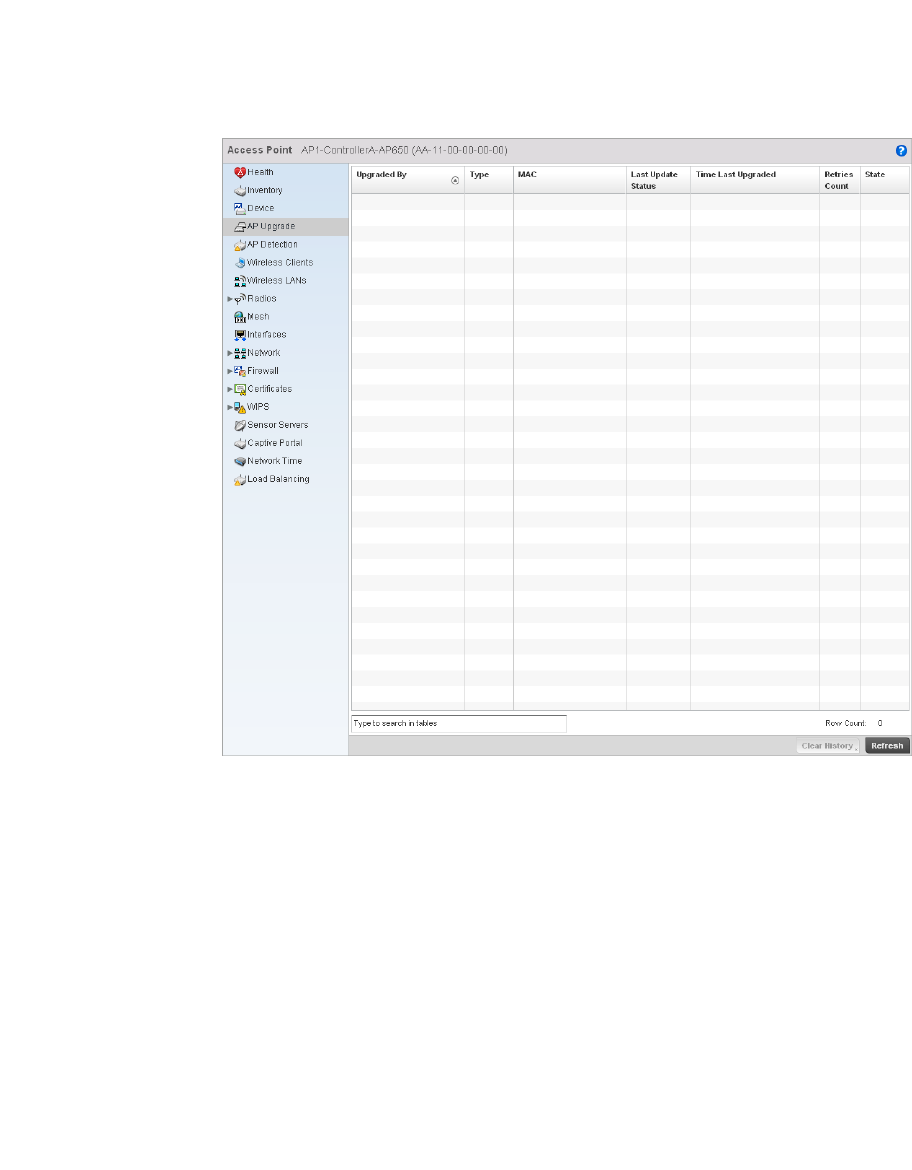Sort by Time Last Upgraded header
This screenshot has height=1170, width=912.
tap(755, 180)
